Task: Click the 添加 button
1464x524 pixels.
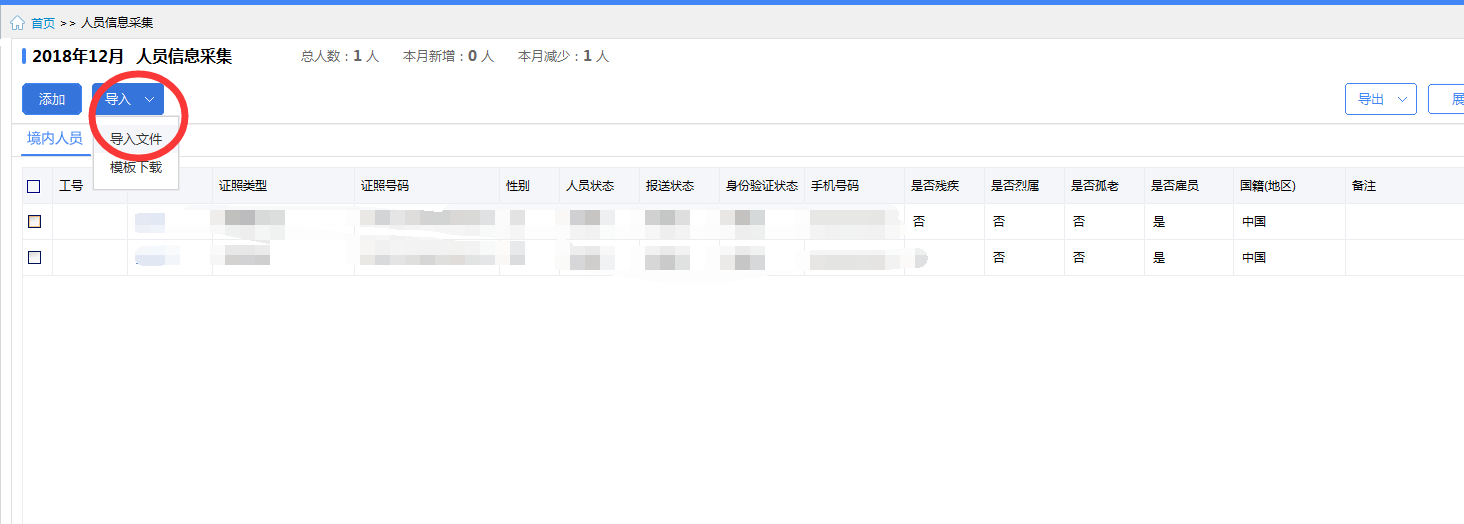Action: [x=52, y=99]
